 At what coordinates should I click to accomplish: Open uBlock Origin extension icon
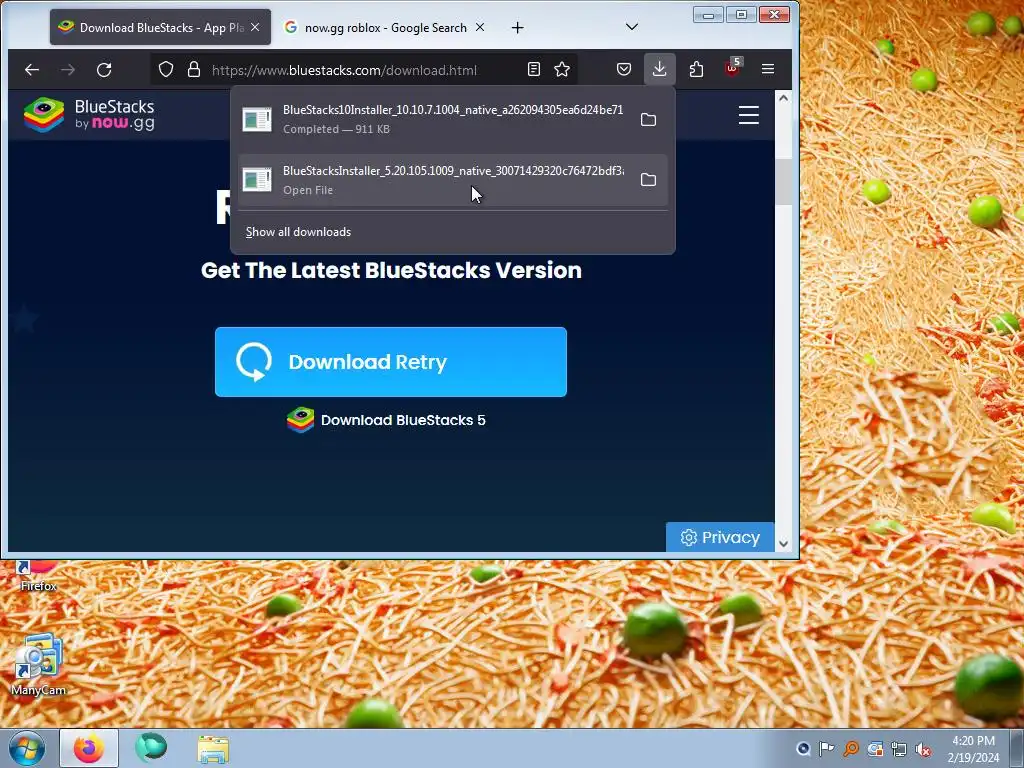pos(732,68)
